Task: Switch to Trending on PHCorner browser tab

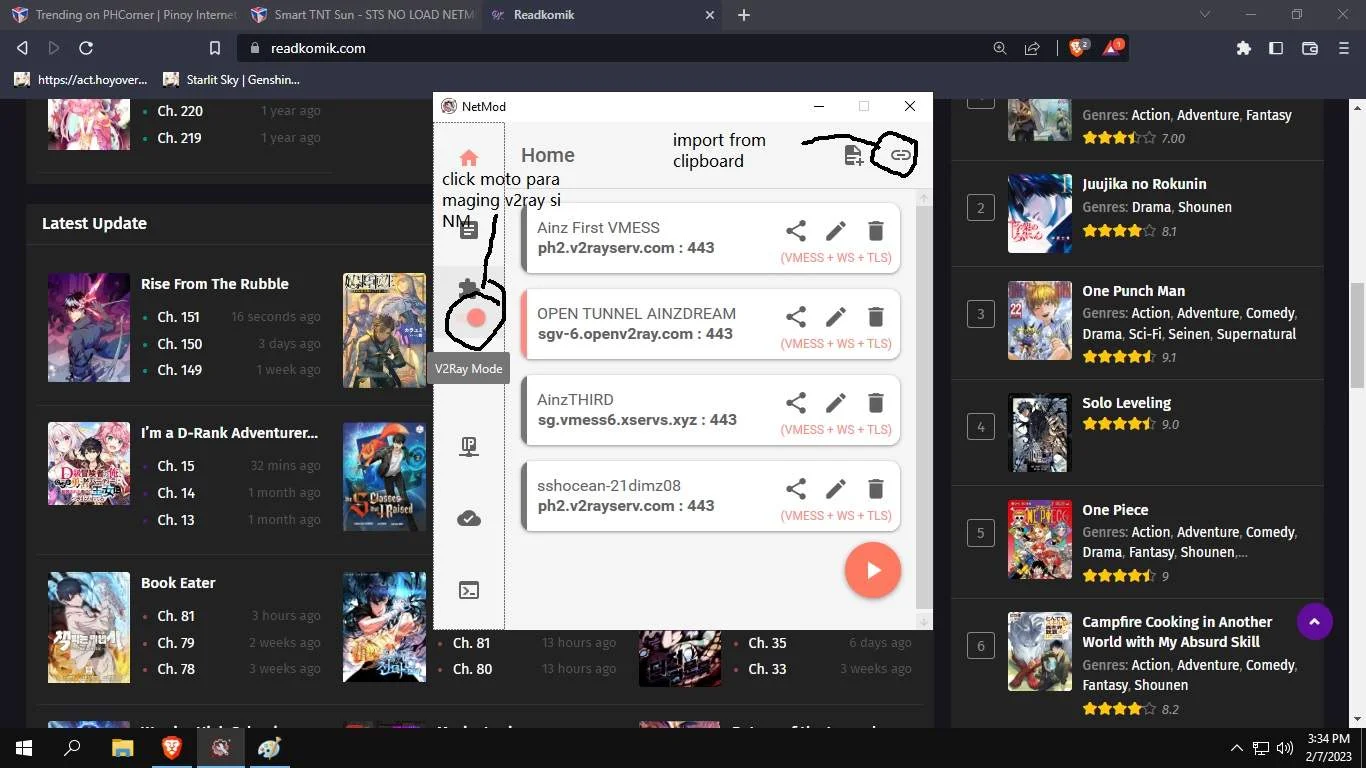Action: (123, 15)
